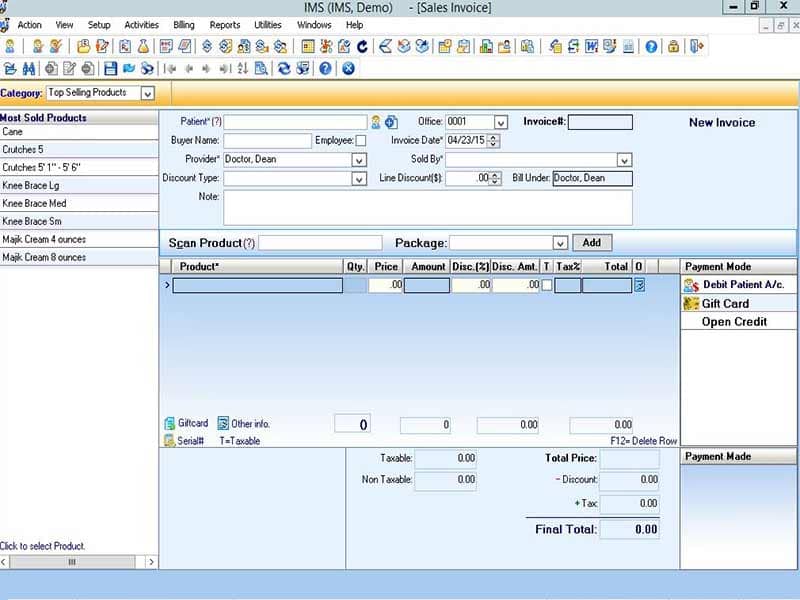Open the Package dropdown arrow
The image size is (800, 600).
[560, 243]
